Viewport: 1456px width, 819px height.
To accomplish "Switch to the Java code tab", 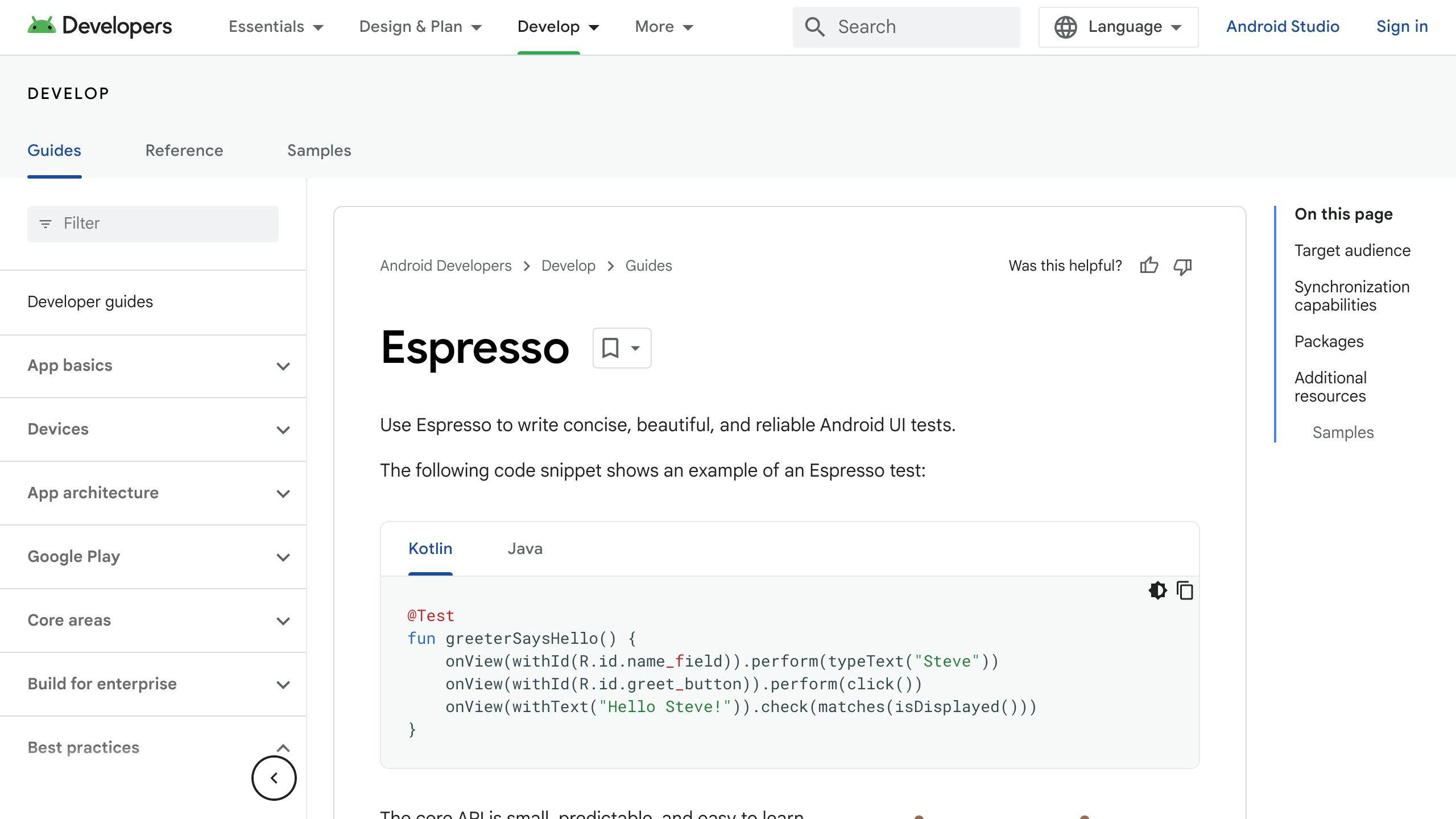I will click(x=524, y=548).
